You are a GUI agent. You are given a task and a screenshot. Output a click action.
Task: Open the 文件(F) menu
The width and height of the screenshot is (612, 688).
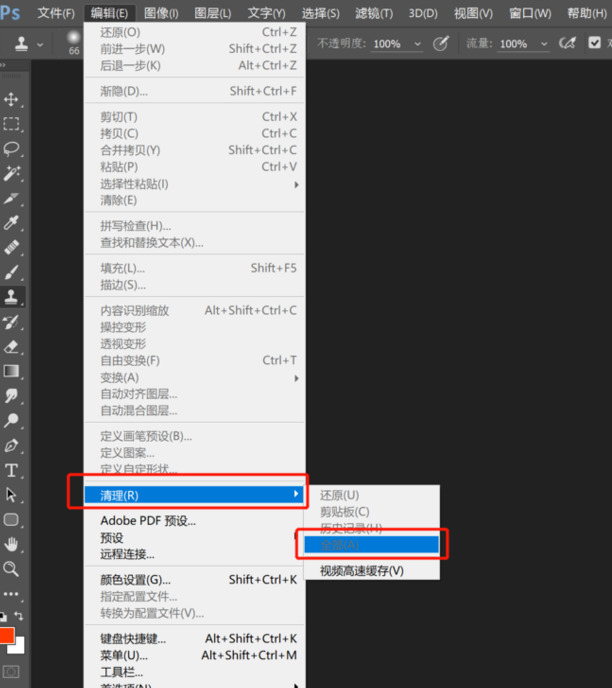tap(56, 13)
